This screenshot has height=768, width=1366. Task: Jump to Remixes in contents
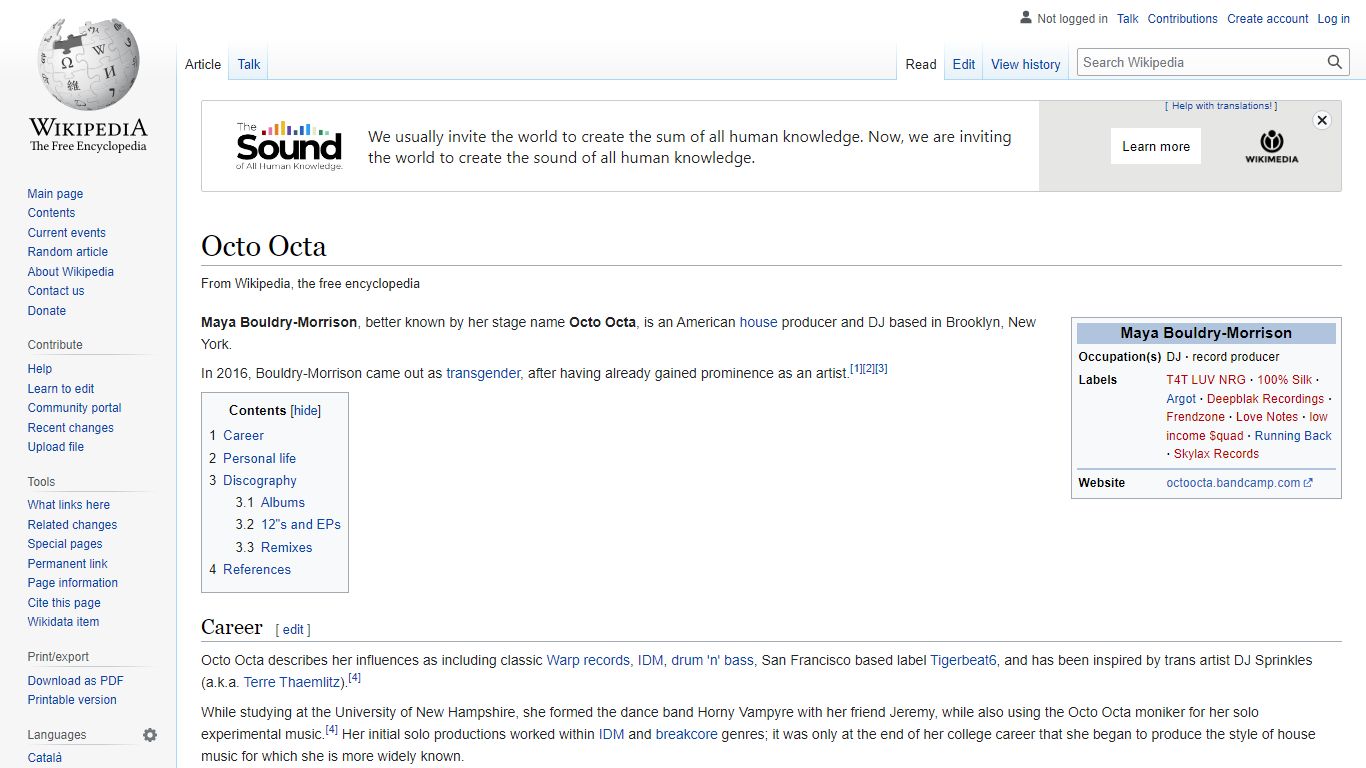pyautogui.click(x=287, y=548)
